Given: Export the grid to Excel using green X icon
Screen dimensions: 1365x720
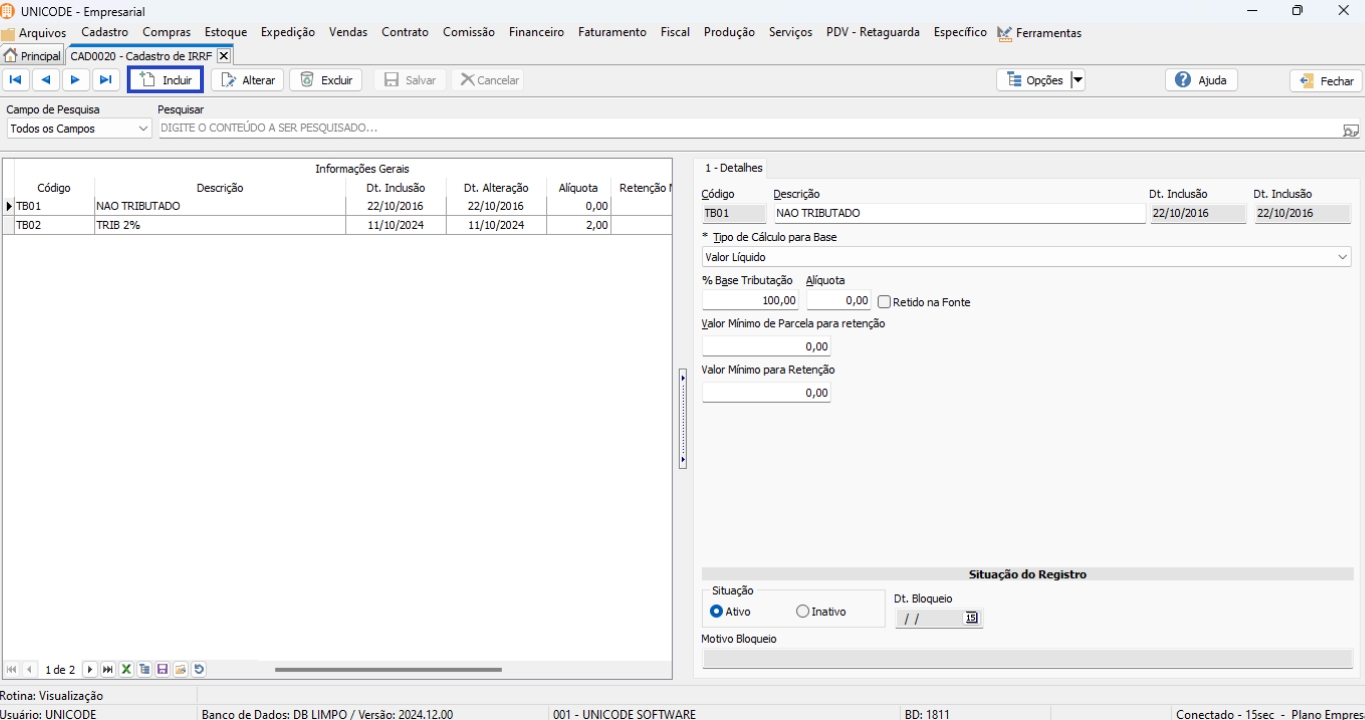Looking at the screenshot, I should (127, 669).
